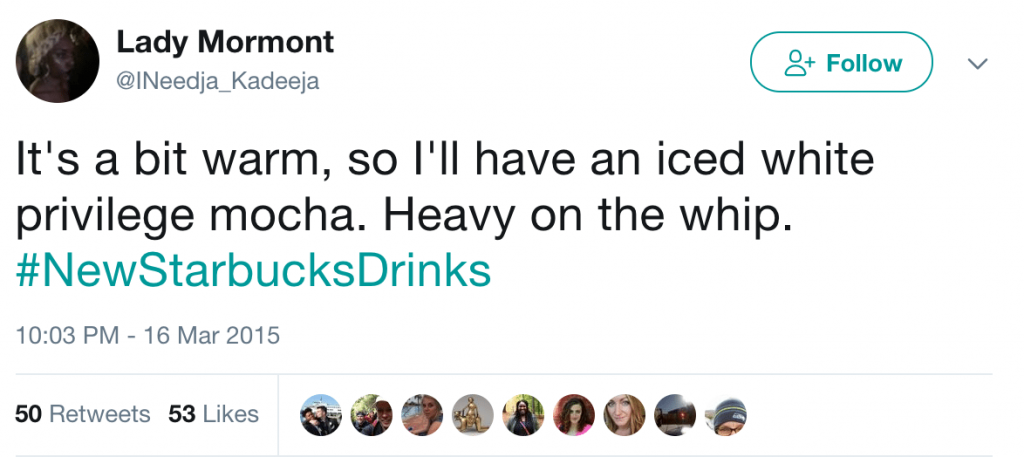The width and height of the screenshot is (1024, 457).
Task: Click the add-person icon inside Follow button
Action: [x=798, y=64]
